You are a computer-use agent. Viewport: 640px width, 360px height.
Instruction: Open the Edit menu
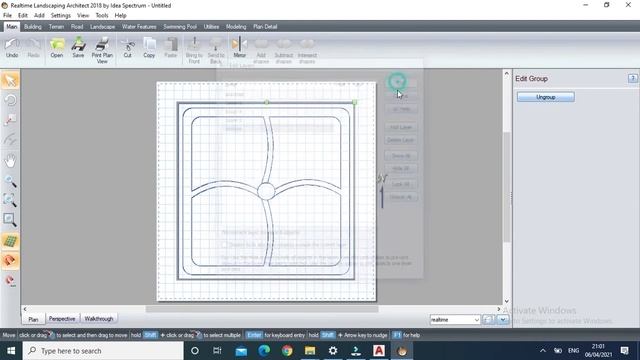23,16
